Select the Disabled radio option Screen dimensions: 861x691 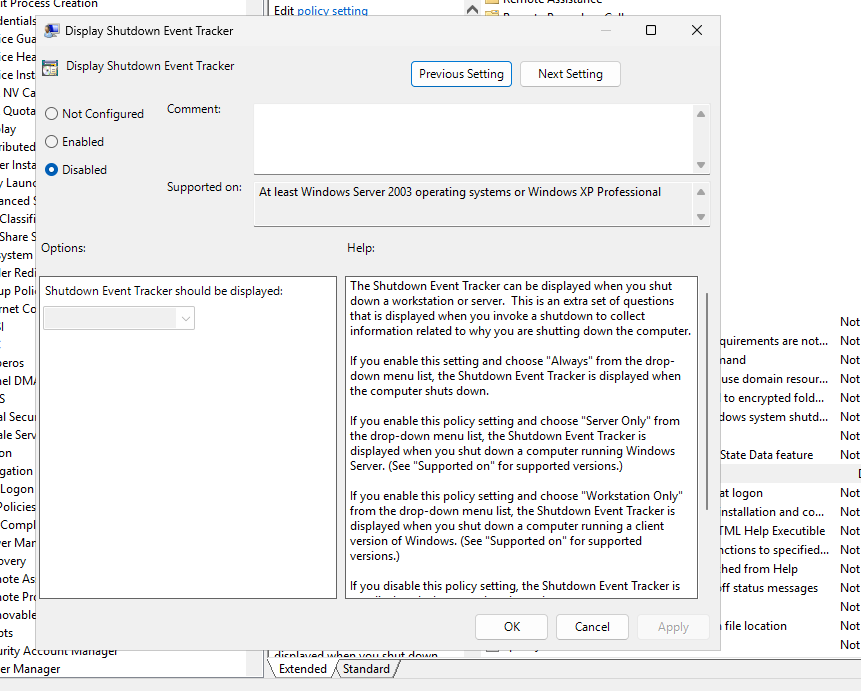point(52,170)
